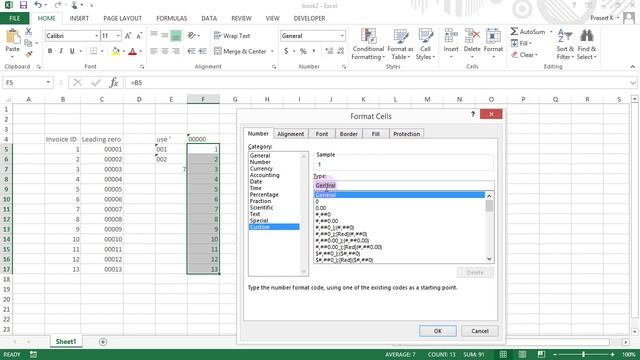Click the AutoSum sigma icon

515,31
